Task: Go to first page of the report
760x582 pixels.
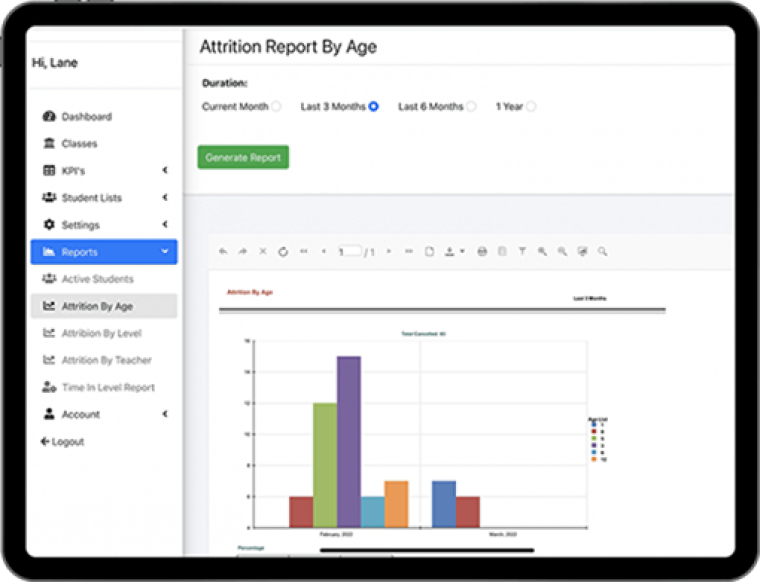Action: pos(304,251)
